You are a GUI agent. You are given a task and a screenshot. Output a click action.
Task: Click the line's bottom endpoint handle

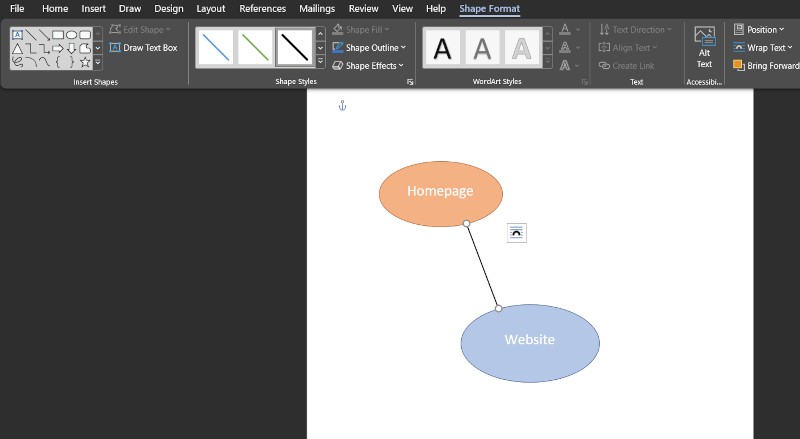coord(499,308)
